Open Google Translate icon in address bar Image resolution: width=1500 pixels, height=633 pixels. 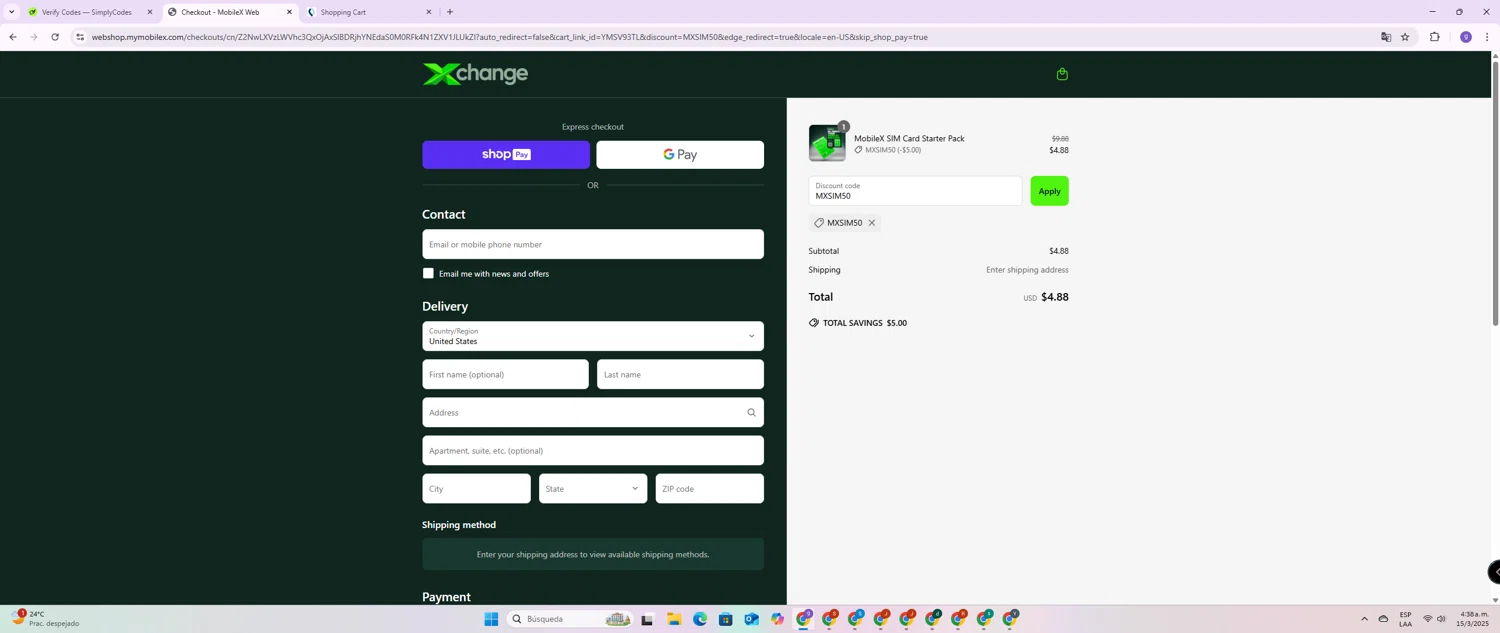tap(1386, 37)
